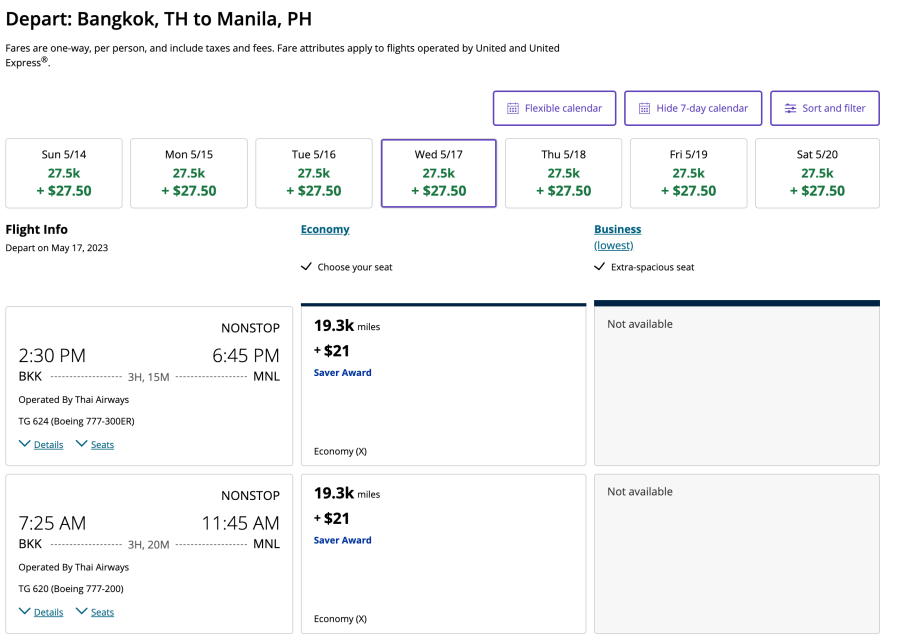Image resolution: width=900 pixels, height=641 pixels.
Task: Click the calendar icon in Flexible calendar button
Action: click(x=512, y=108)
